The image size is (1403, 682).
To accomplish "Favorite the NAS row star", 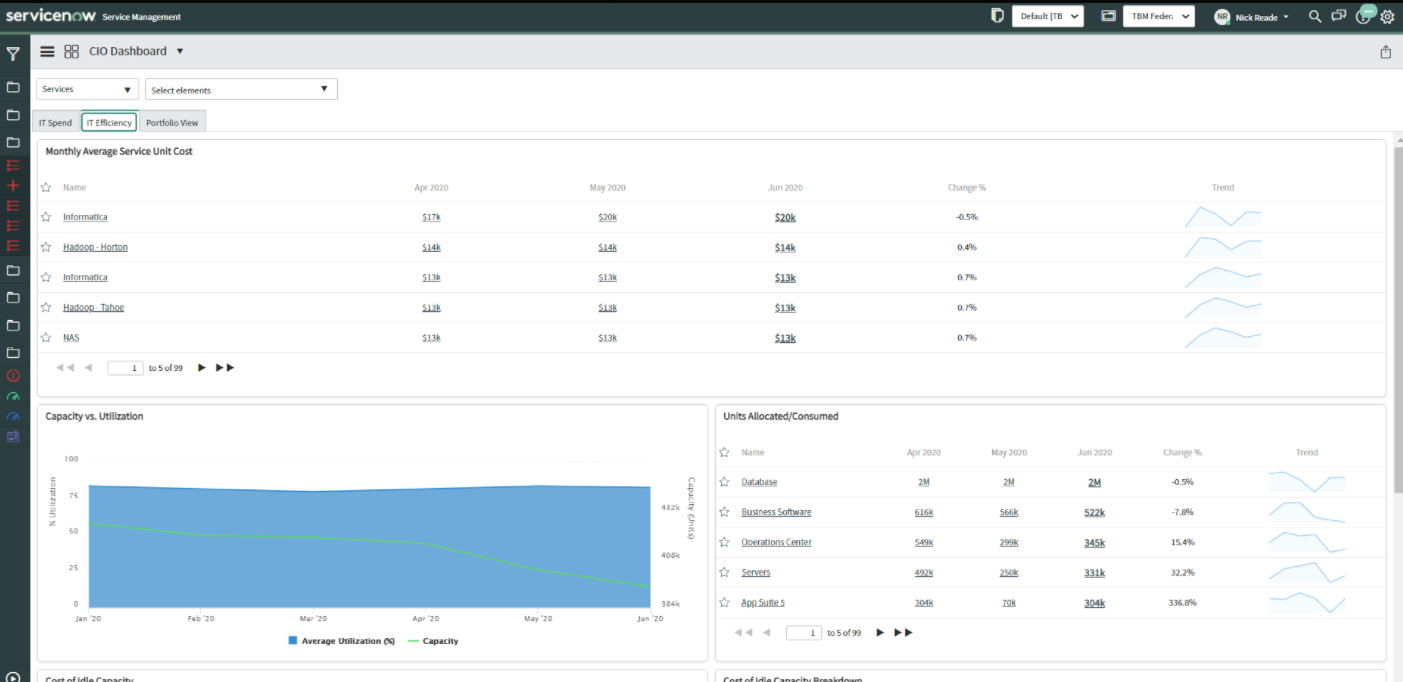I will pos(46,337).
